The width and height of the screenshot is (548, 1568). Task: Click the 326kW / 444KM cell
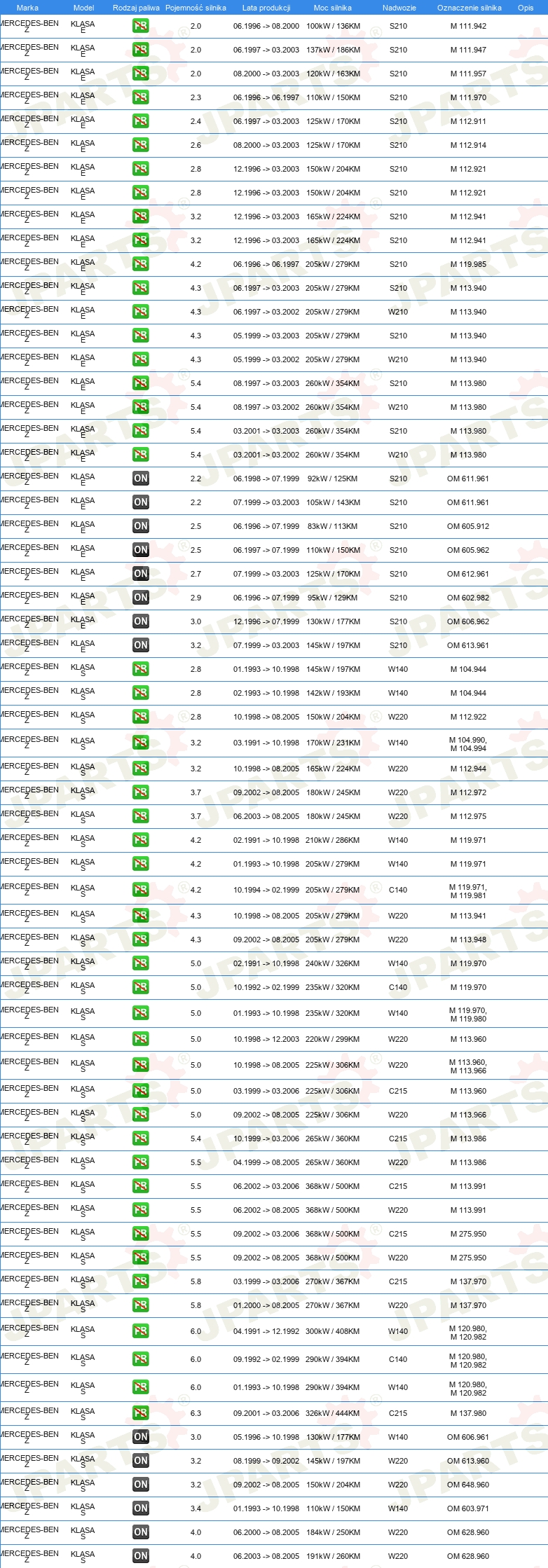coord(333,1413)
